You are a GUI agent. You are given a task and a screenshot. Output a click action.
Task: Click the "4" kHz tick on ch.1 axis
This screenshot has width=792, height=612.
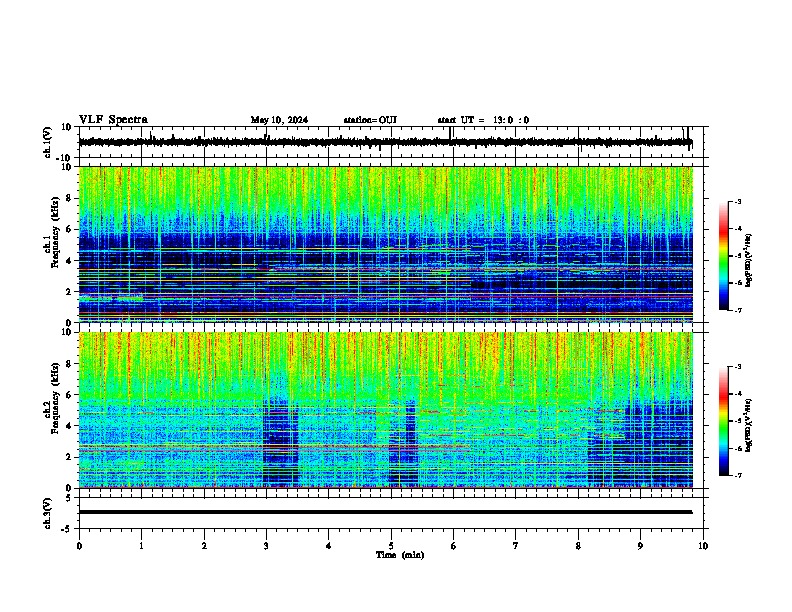coord(69,261)
